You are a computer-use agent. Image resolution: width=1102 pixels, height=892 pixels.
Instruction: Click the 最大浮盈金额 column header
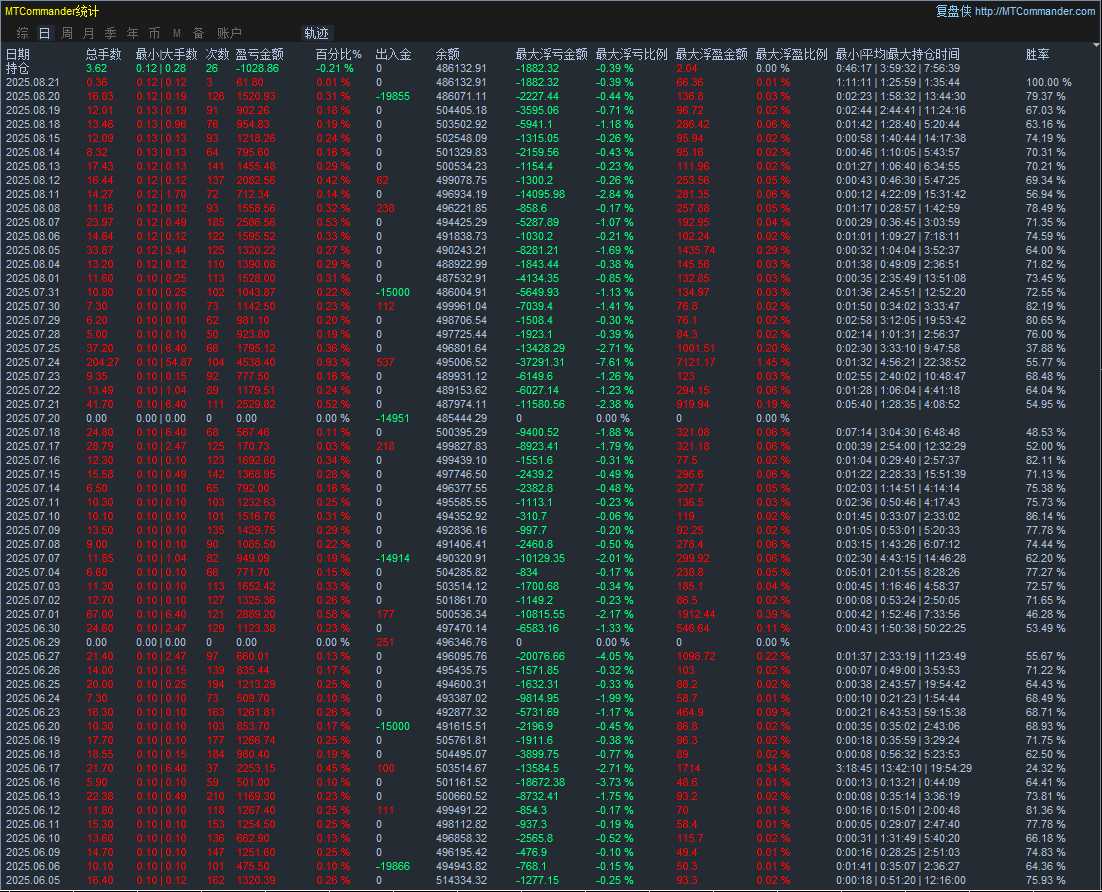pos(711,54)
